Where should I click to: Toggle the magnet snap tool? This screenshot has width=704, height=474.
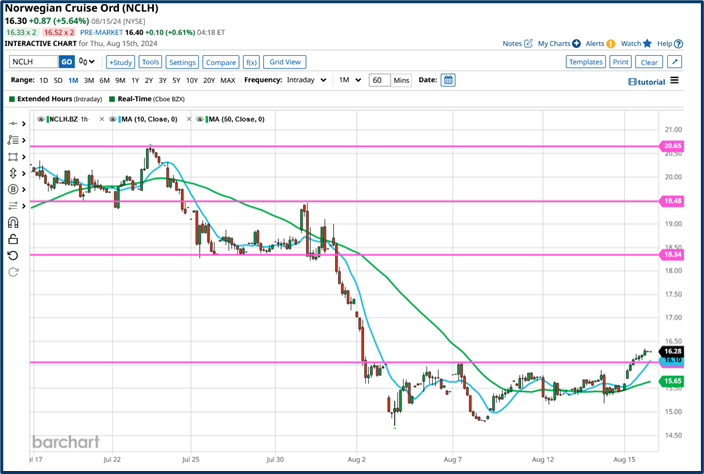tap(13, 222)
